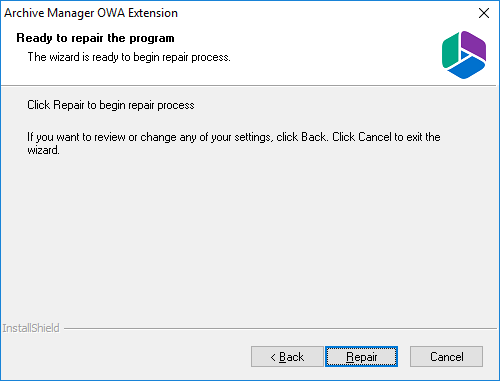Click the InstallShield label
The image size is (500, 381).
click(x=31, y=328)
